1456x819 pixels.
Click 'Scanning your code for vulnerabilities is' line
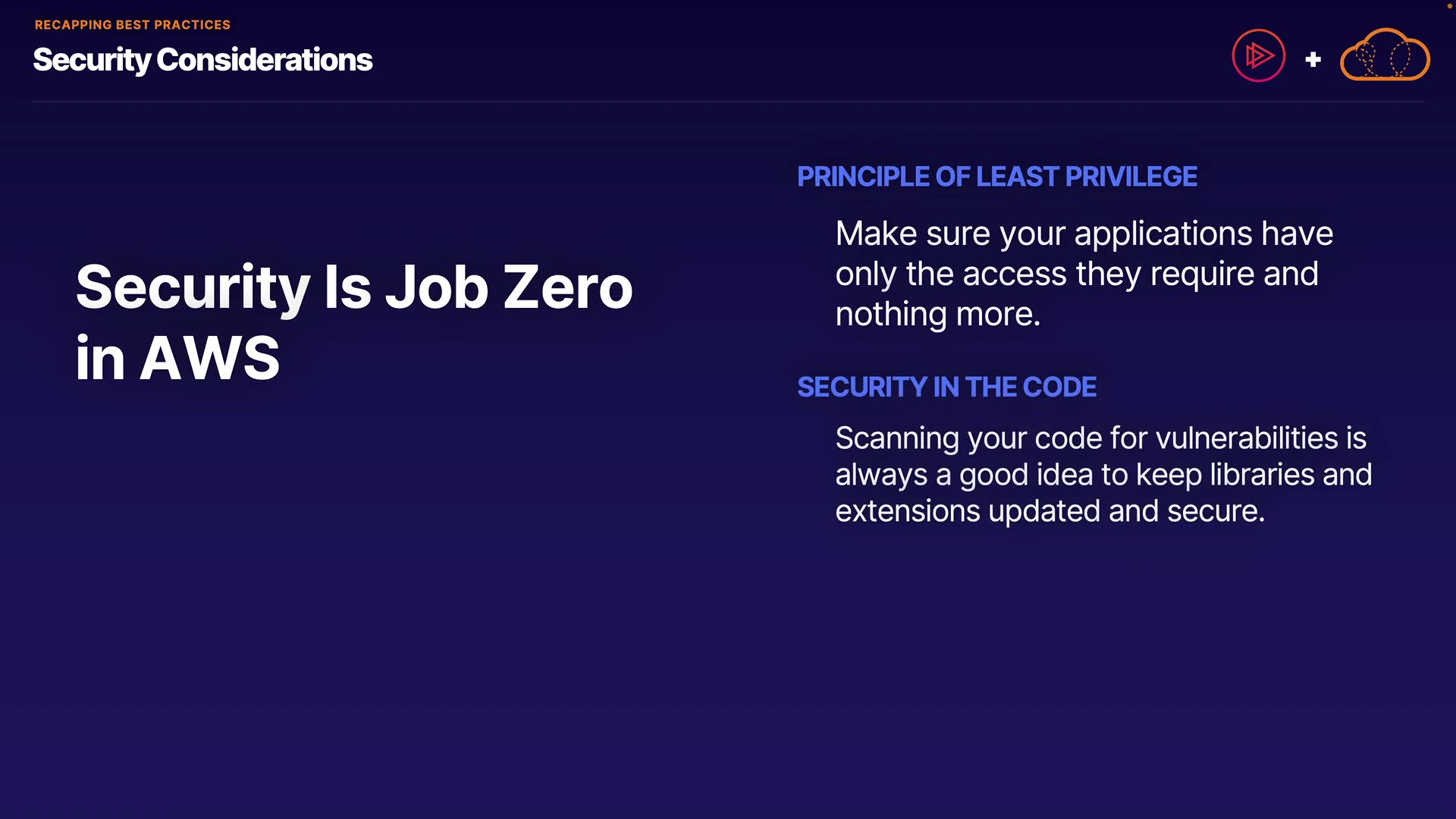coord(1100,438)
